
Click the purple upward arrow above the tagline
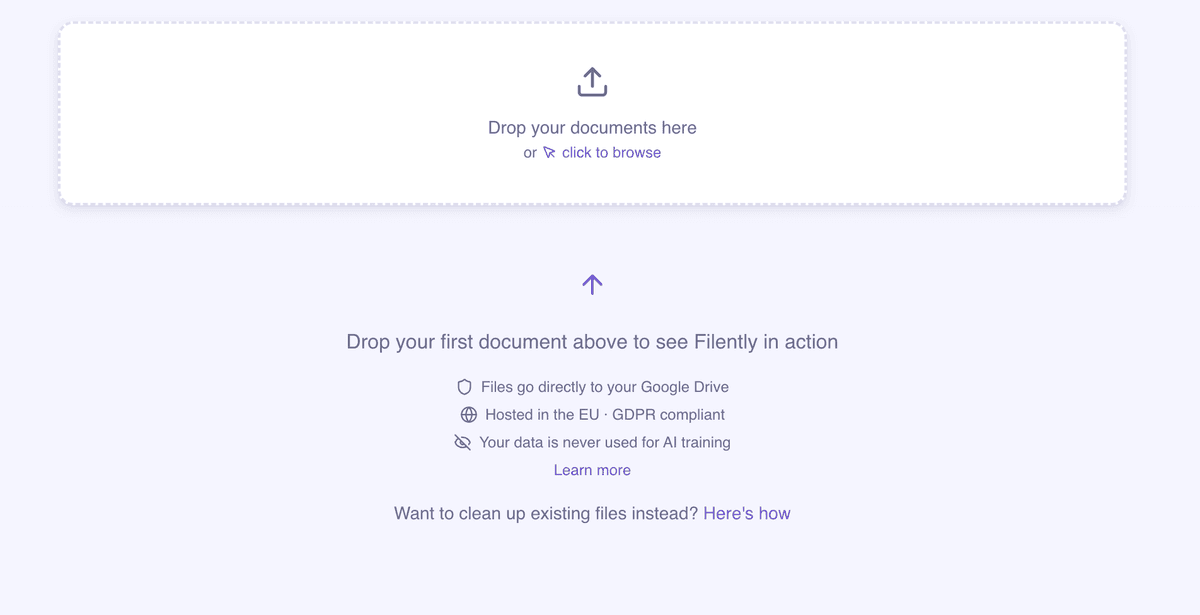pyautogui.click(x=592, y=284)
